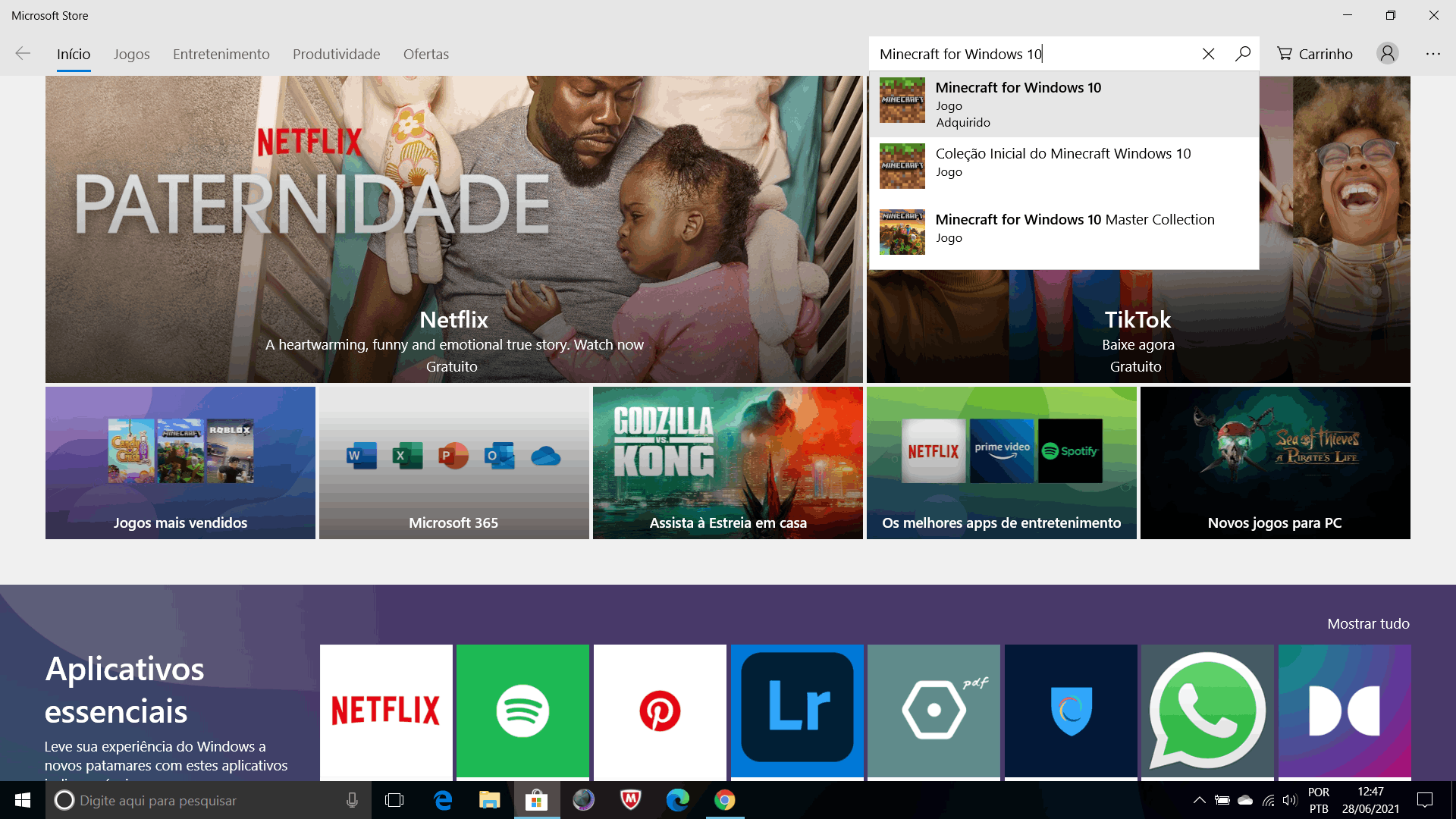This screenshot has width=1456, height=819.
Task: Open the Entretenimento tab
Action: pos(221,54)
